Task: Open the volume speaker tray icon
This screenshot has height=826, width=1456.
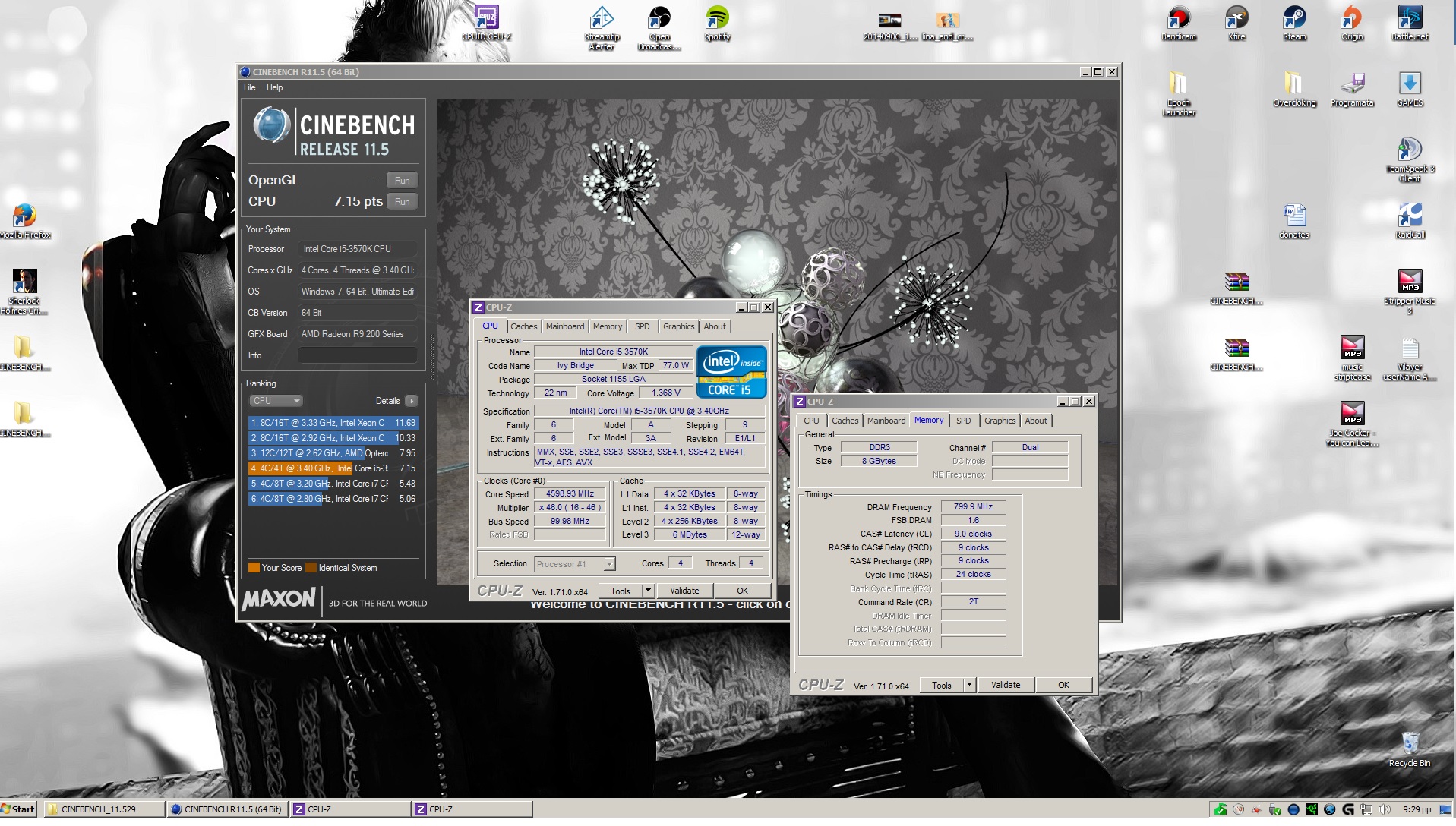Action: tap(1385, 809)
